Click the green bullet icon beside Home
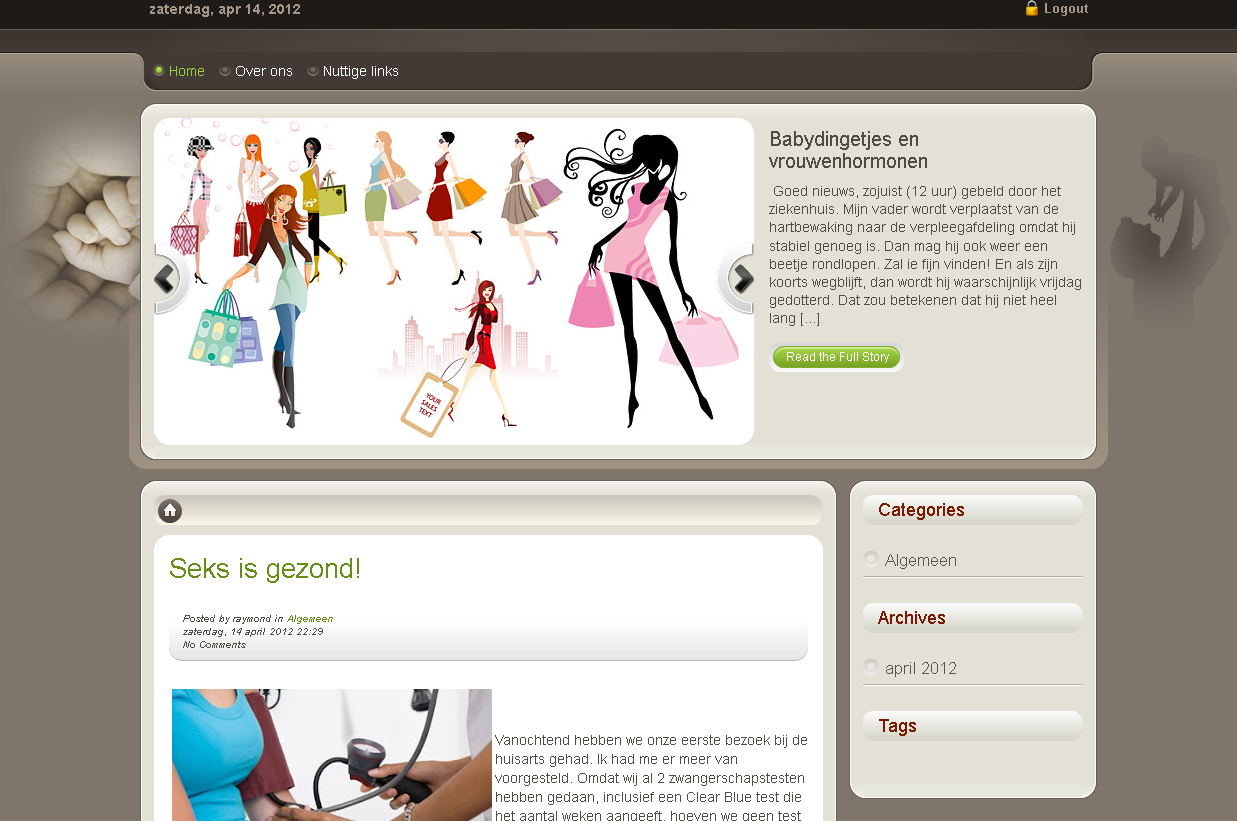This screenshot has width=1237, height=821. [158, 70]
